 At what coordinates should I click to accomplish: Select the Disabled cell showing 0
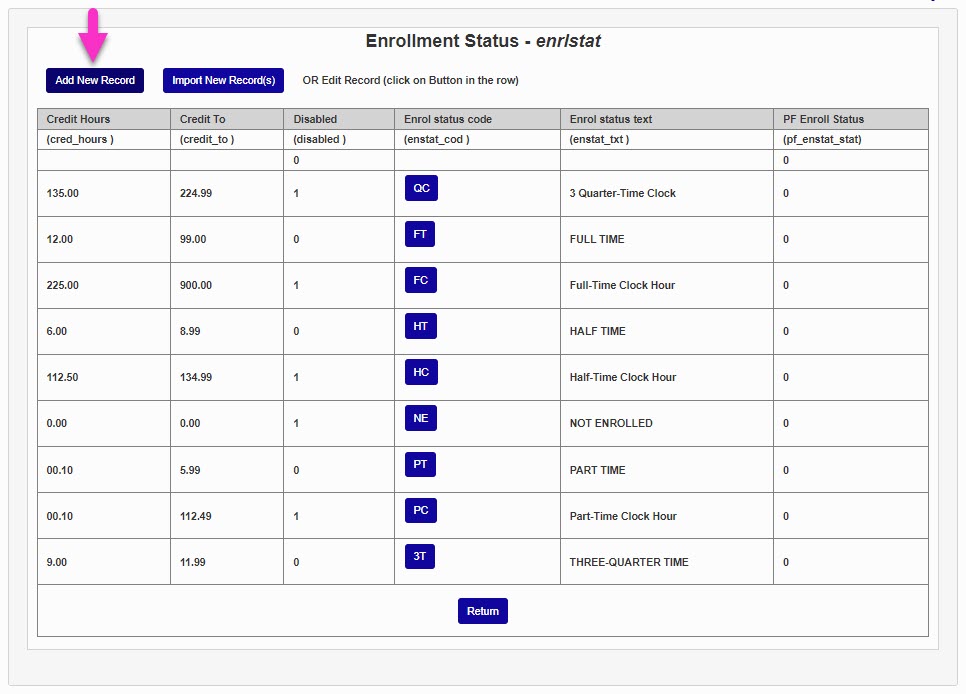tap(337, 160)
